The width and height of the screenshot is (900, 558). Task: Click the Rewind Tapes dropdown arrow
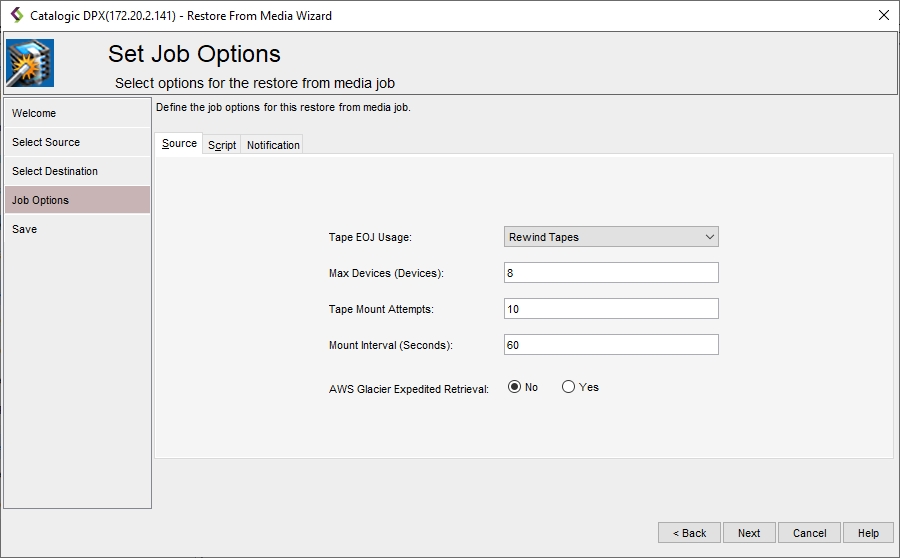click(x=709, y=237)
